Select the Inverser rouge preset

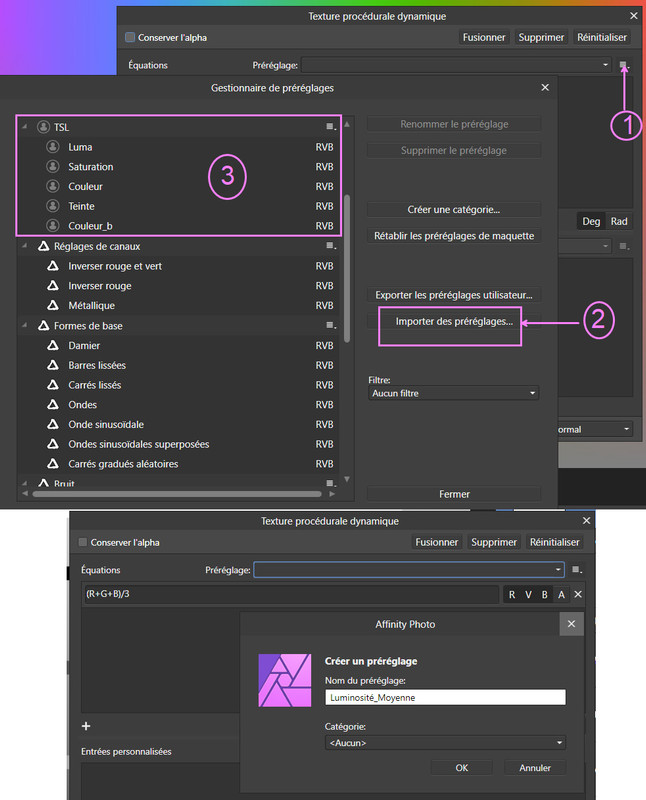click(x=179, y=286)
